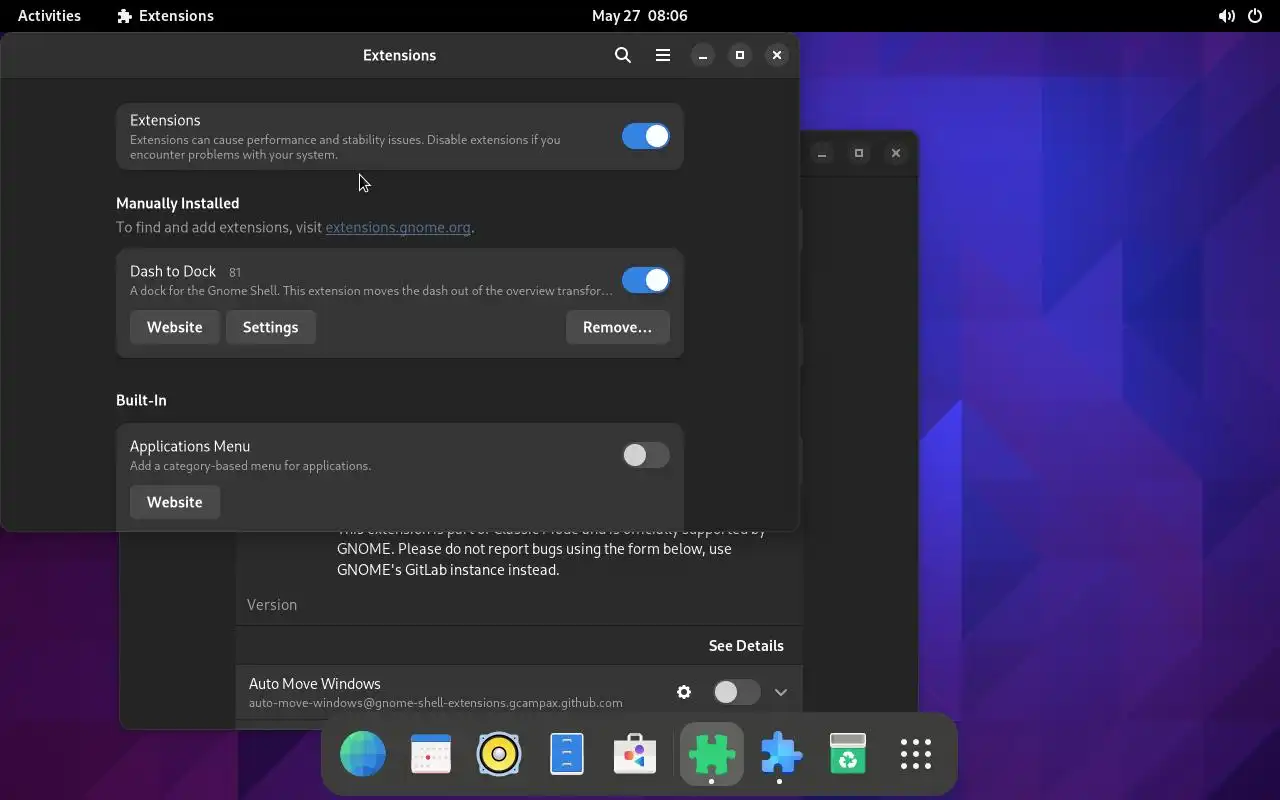Image resolution: width=1280 pixels, height=800 pixels.
Task: Close the front Extensions window
Action: tap(777, 55)
